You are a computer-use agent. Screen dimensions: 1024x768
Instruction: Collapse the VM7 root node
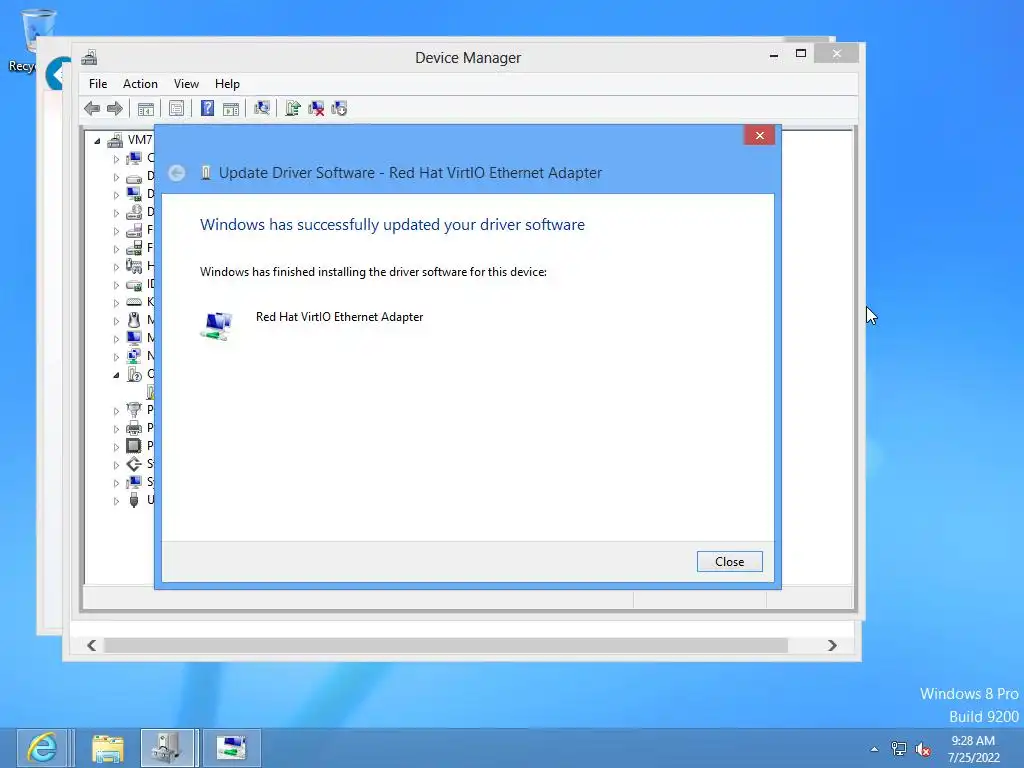click(x=97, y=140)
